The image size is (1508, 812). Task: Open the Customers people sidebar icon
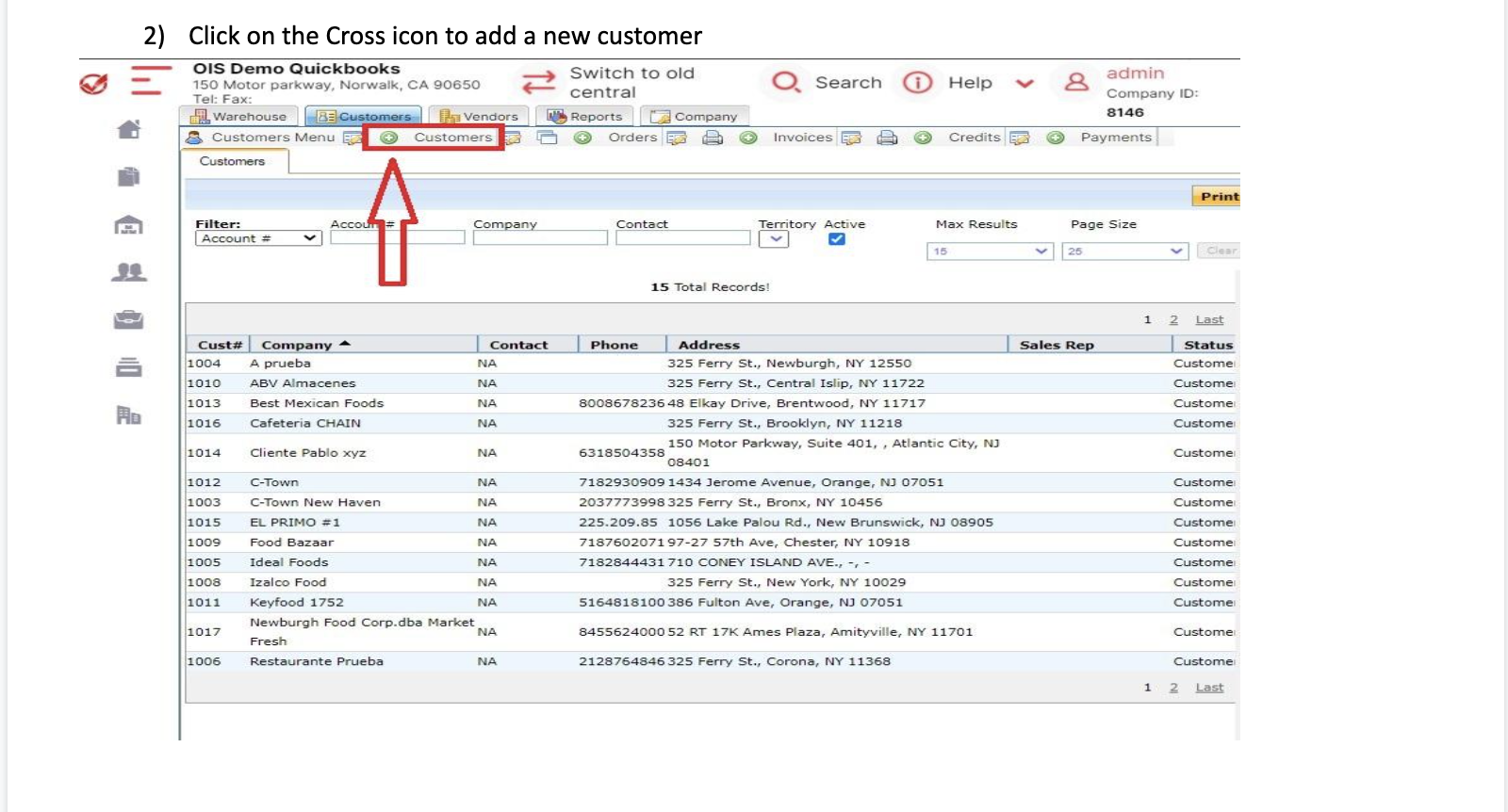[128, 272]
